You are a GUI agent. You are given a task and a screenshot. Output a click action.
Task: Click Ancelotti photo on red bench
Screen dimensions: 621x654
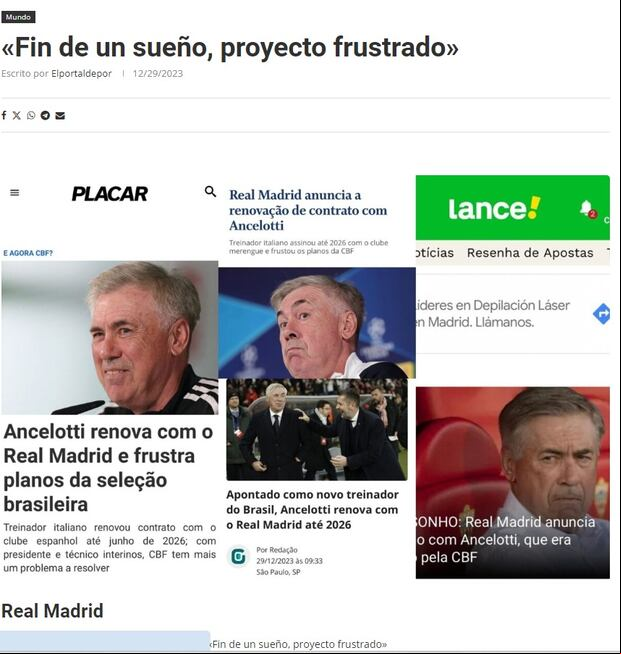click(513, 482)
